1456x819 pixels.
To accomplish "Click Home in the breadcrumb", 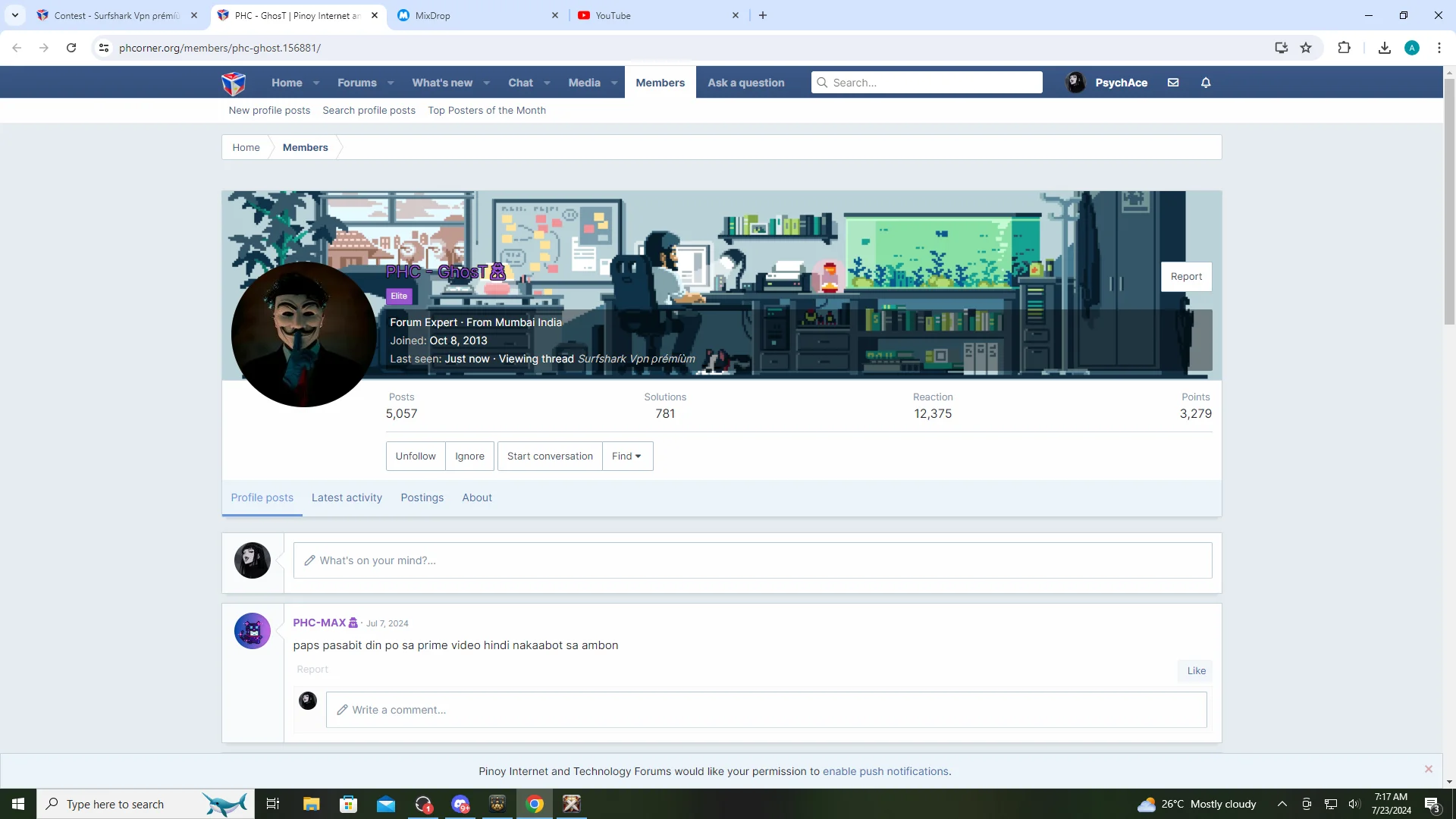I will point(246,147).
